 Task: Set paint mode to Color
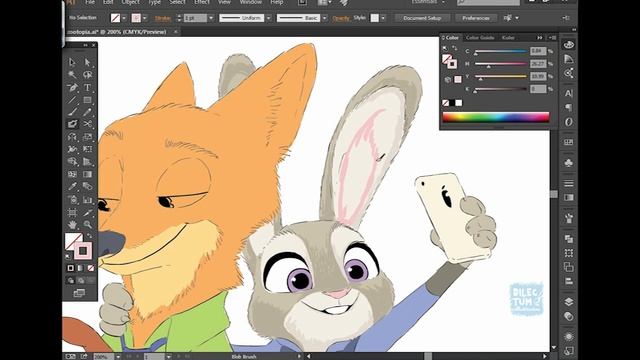(x=71, y=268)
